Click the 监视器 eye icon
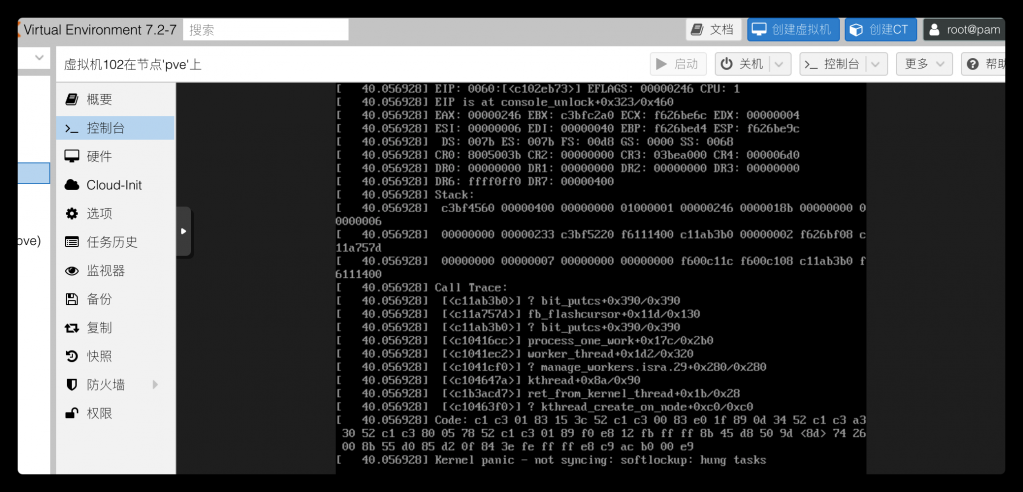This screenshot has width=1023, height=492. pyautogui.click(x=71, y=271)
